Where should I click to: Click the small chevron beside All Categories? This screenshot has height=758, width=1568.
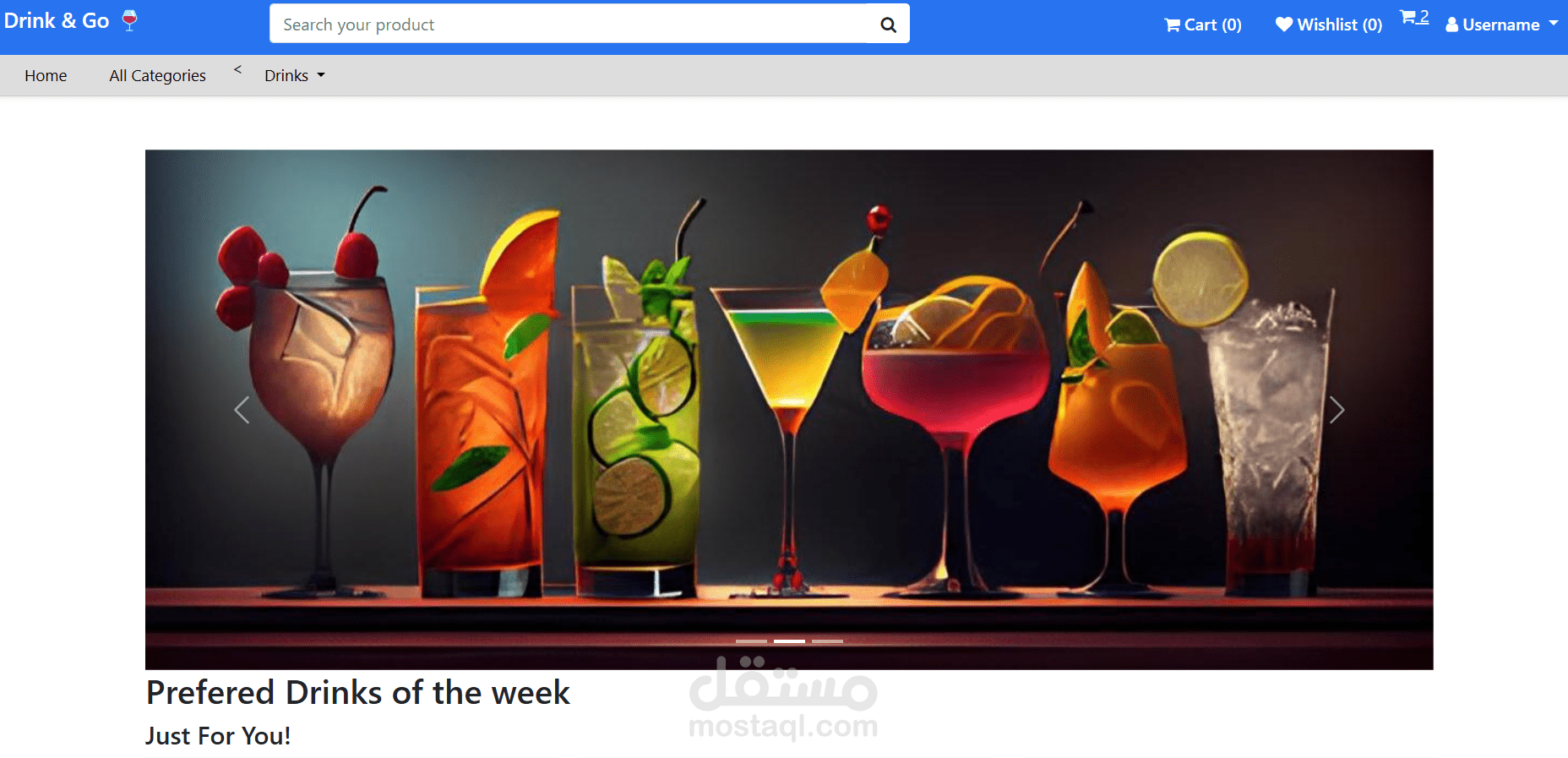(237, 69)
